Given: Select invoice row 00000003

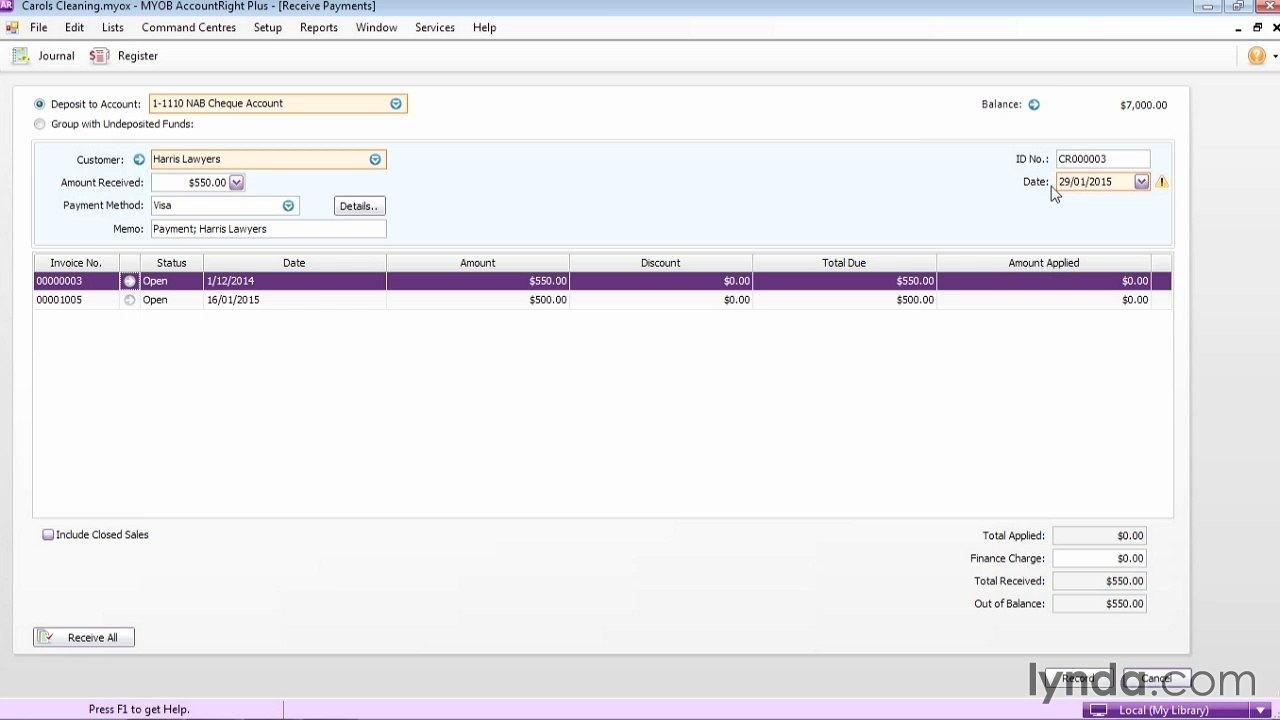Looking at the screenshot, I should click(x=602, y=281).
